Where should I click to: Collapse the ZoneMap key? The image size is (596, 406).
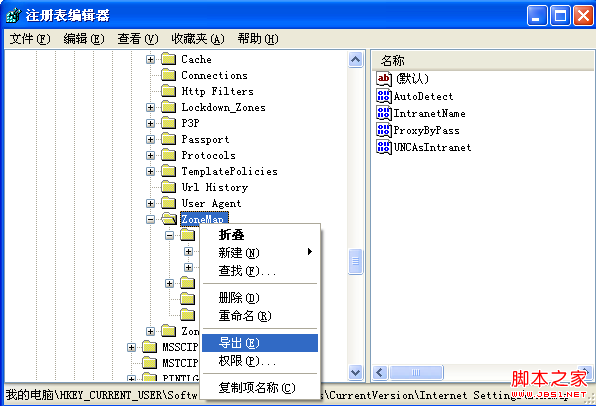(151, 219)
